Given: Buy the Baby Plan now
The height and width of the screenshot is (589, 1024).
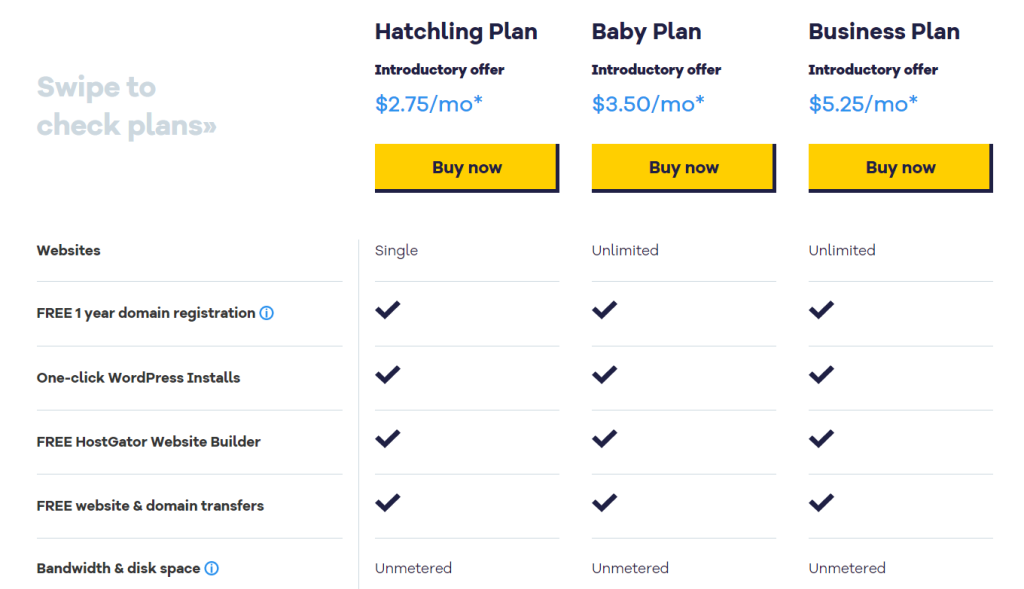Looking at the screenshot, I should click(x=684, y=168).
